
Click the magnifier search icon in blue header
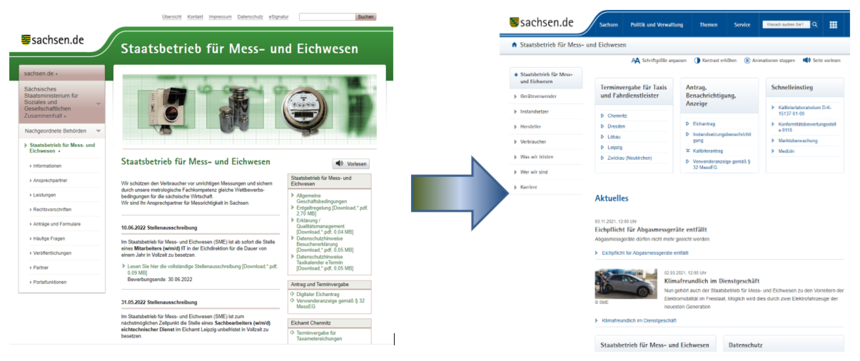click(x=815, y=25)
